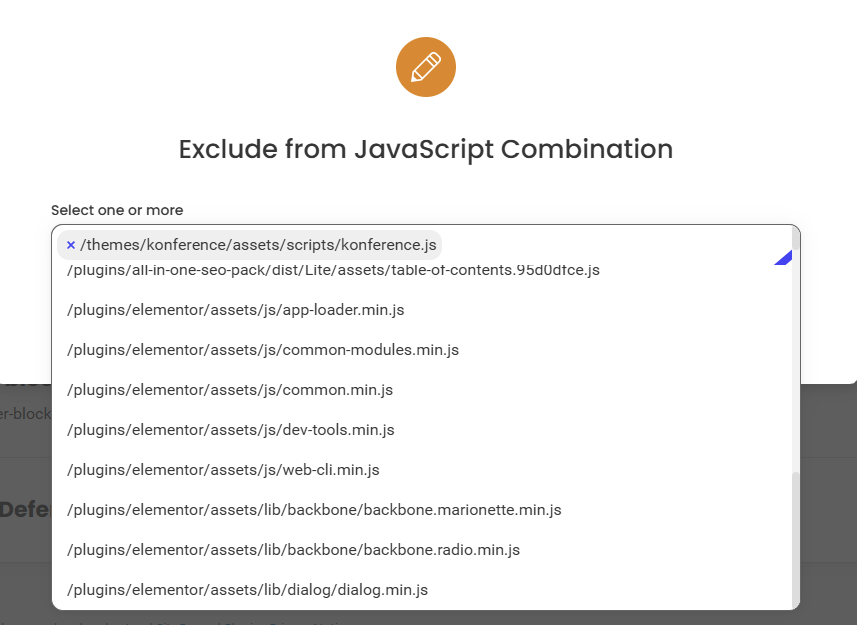Screen dimensions: 857x625
Task: Click the upper scrollbar track of the list
Action: pyautogui.click(x=796, y=350)
